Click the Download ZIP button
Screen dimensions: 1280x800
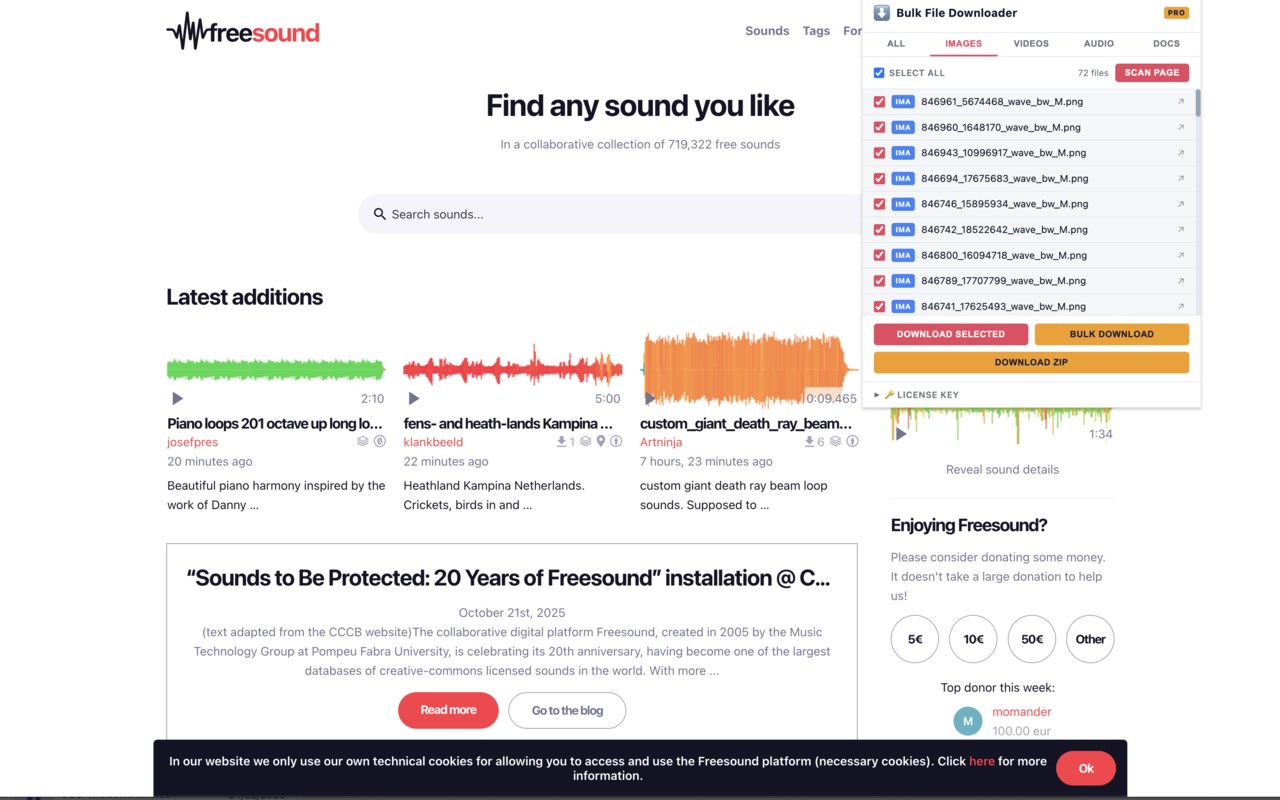[x=1031, y=362]
